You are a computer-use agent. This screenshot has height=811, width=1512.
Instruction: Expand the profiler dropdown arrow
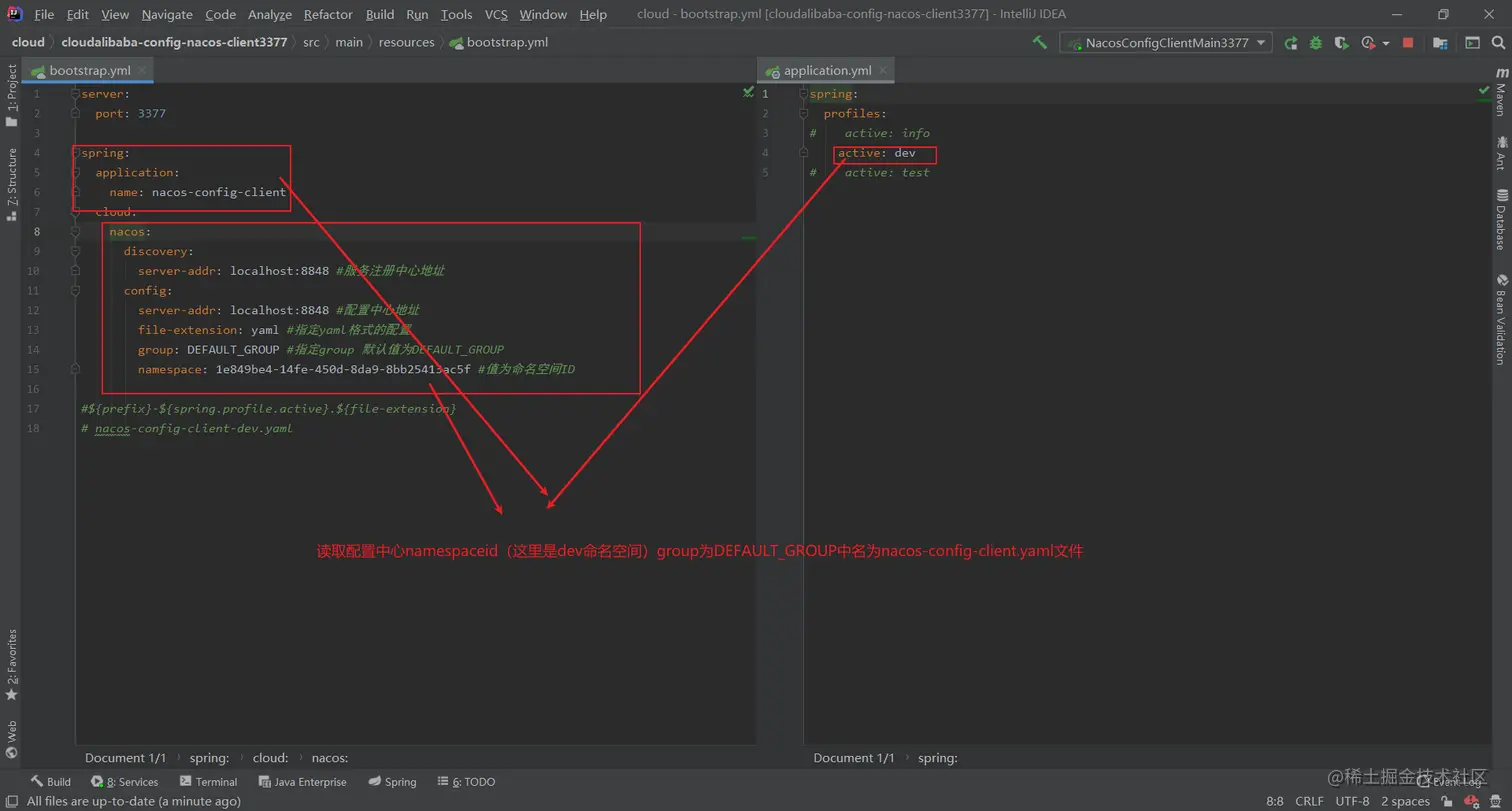[1386, 43]
